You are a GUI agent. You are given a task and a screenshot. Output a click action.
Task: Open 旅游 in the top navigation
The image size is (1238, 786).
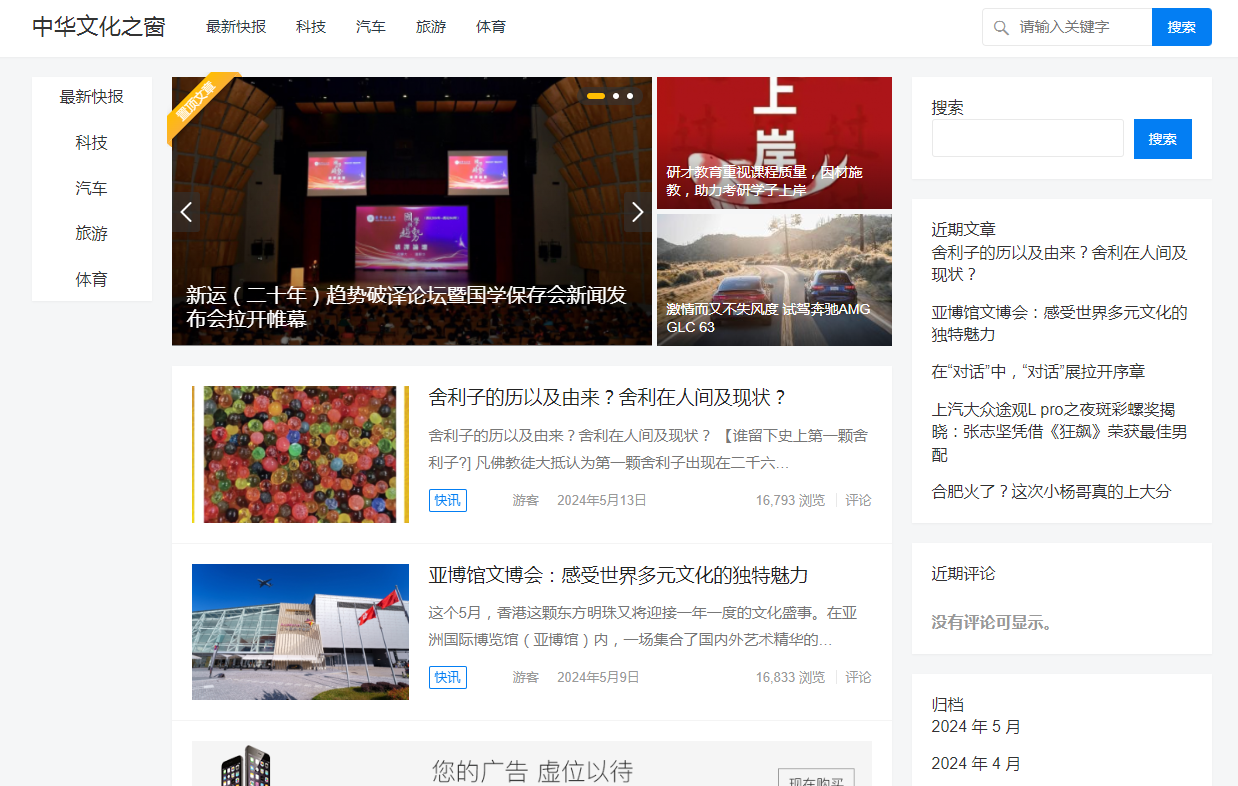click(431, 27)
